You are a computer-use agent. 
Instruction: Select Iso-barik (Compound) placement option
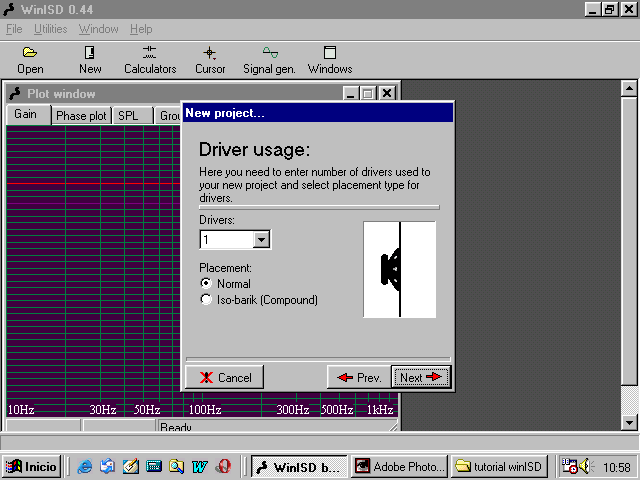[206, 300]
